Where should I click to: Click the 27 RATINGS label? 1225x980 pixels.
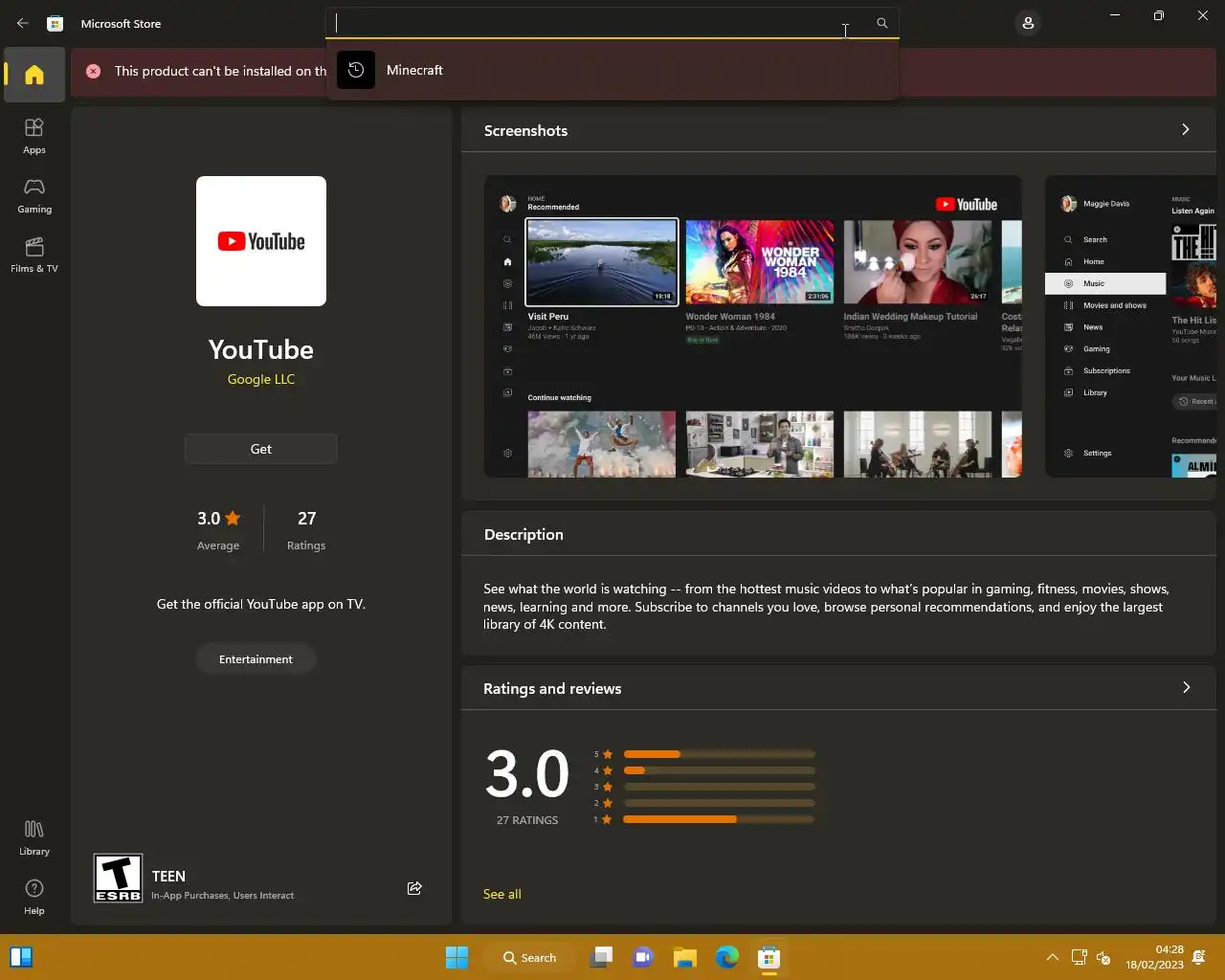[527, 820]
